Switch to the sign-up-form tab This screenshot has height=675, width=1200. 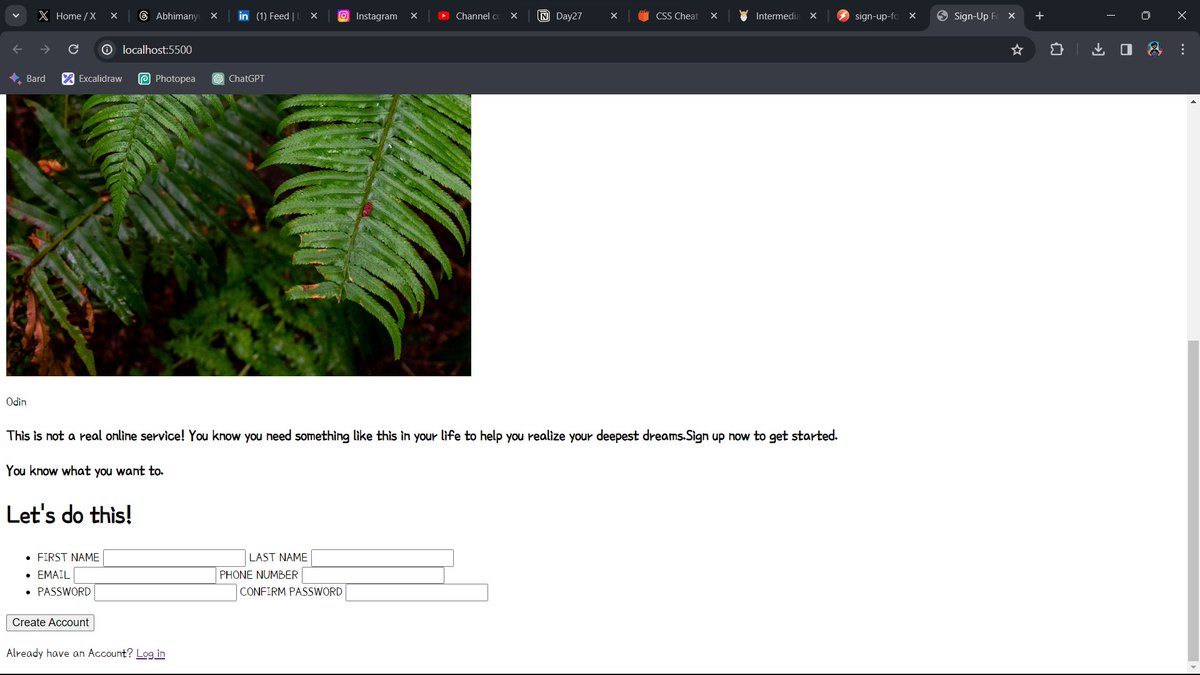point(878,16)
